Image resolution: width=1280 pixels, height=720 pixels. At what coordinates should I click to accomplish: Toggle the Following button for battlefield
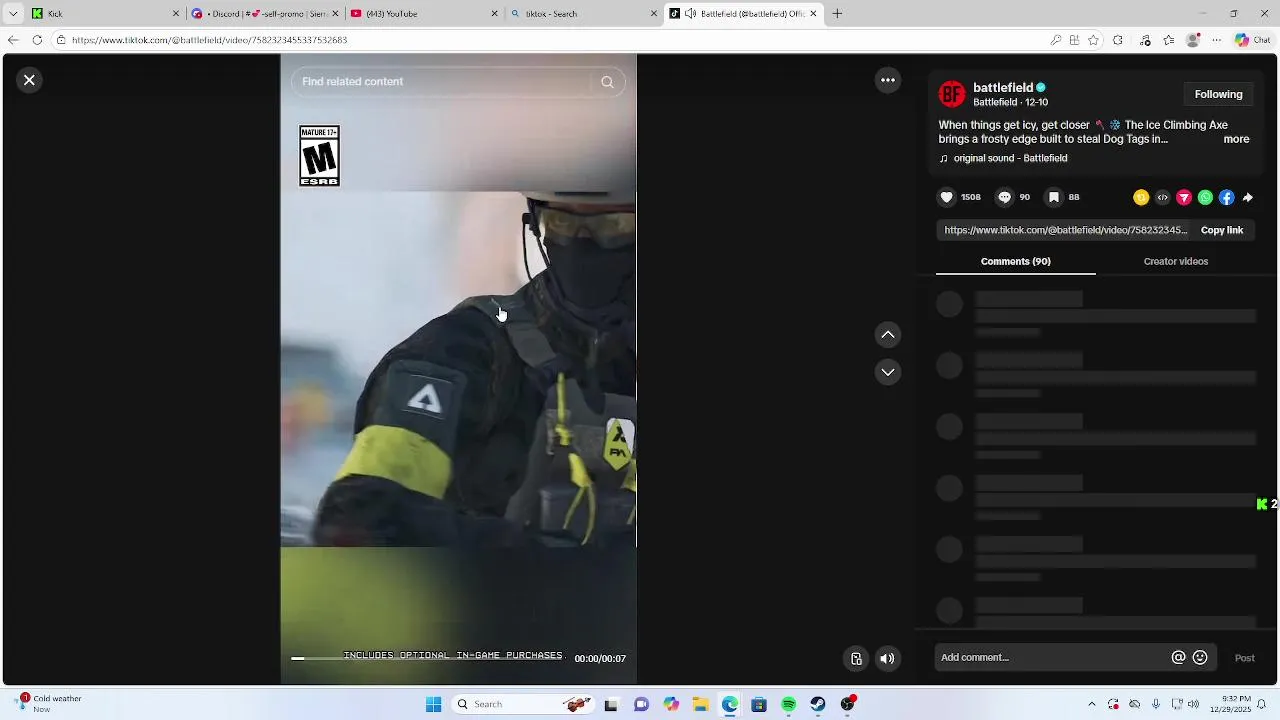tap(1218, 94)
